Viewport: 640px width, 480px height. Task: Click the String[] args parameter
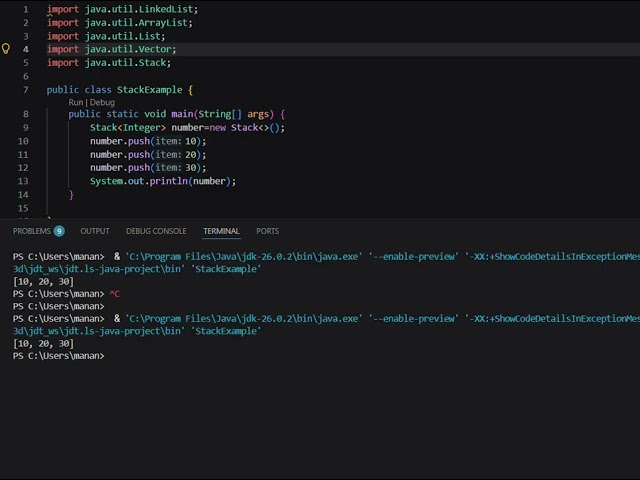(x=234, y=114)
